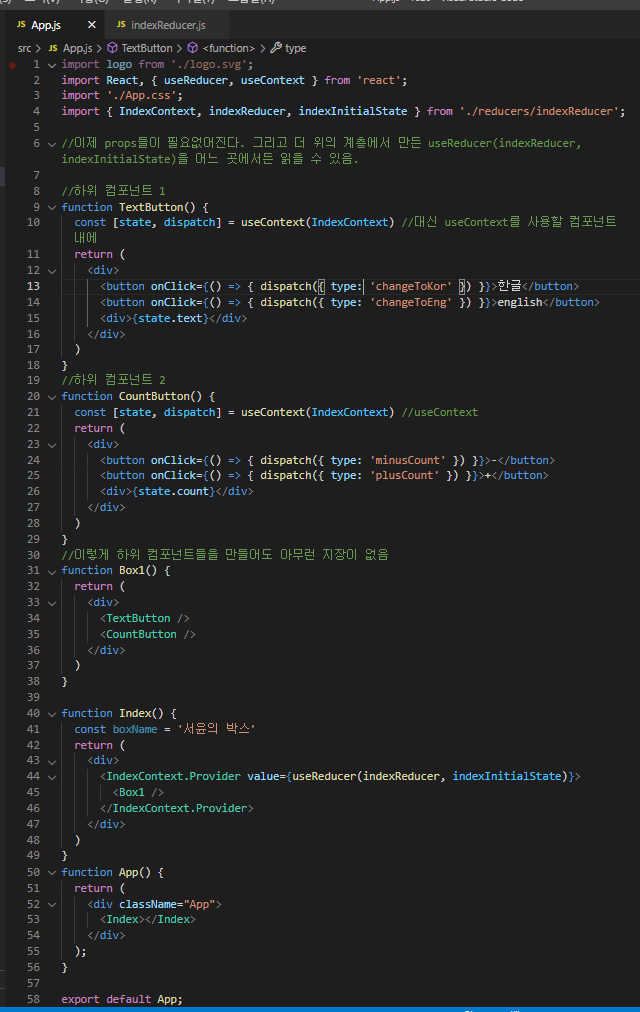Click the <Index></Index> tag on line 53
Viewport: 640px width, 1012px height.
148,919
